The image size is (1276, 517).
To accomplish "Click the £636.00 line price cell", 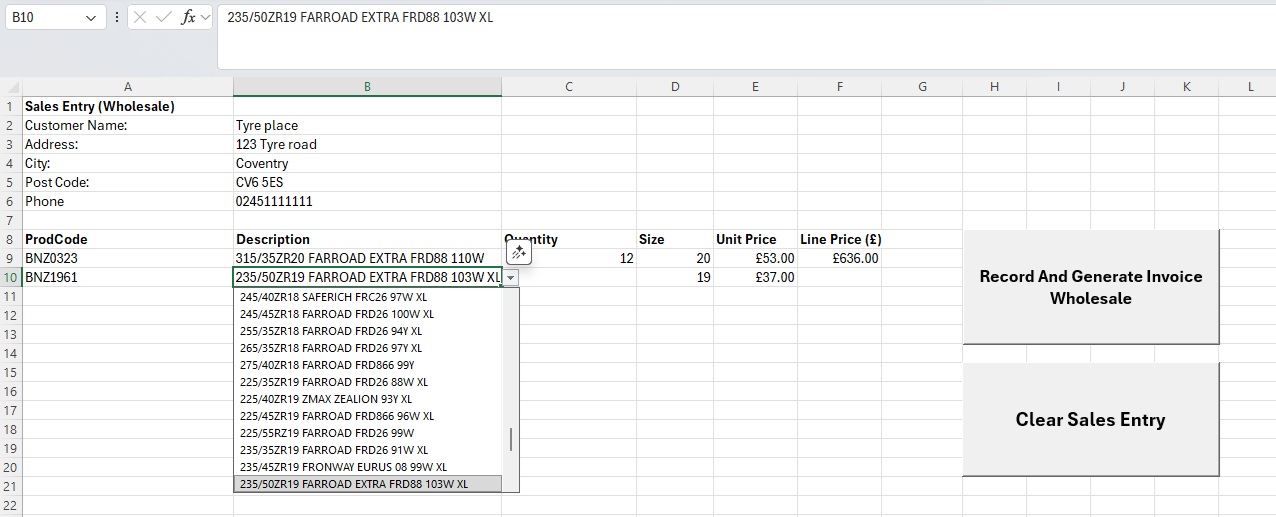I will pyautogui.click(x=840, y=258).
